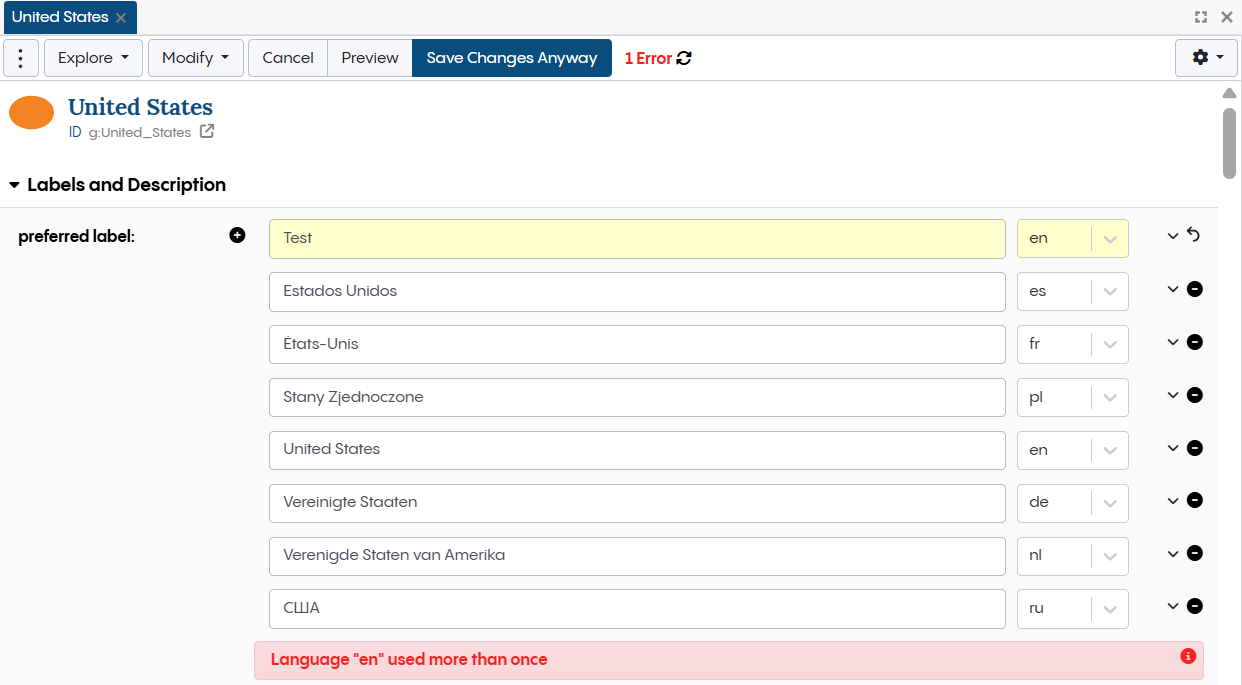
Task: Expand options chevron for United States row
Action: point(1173,448)
